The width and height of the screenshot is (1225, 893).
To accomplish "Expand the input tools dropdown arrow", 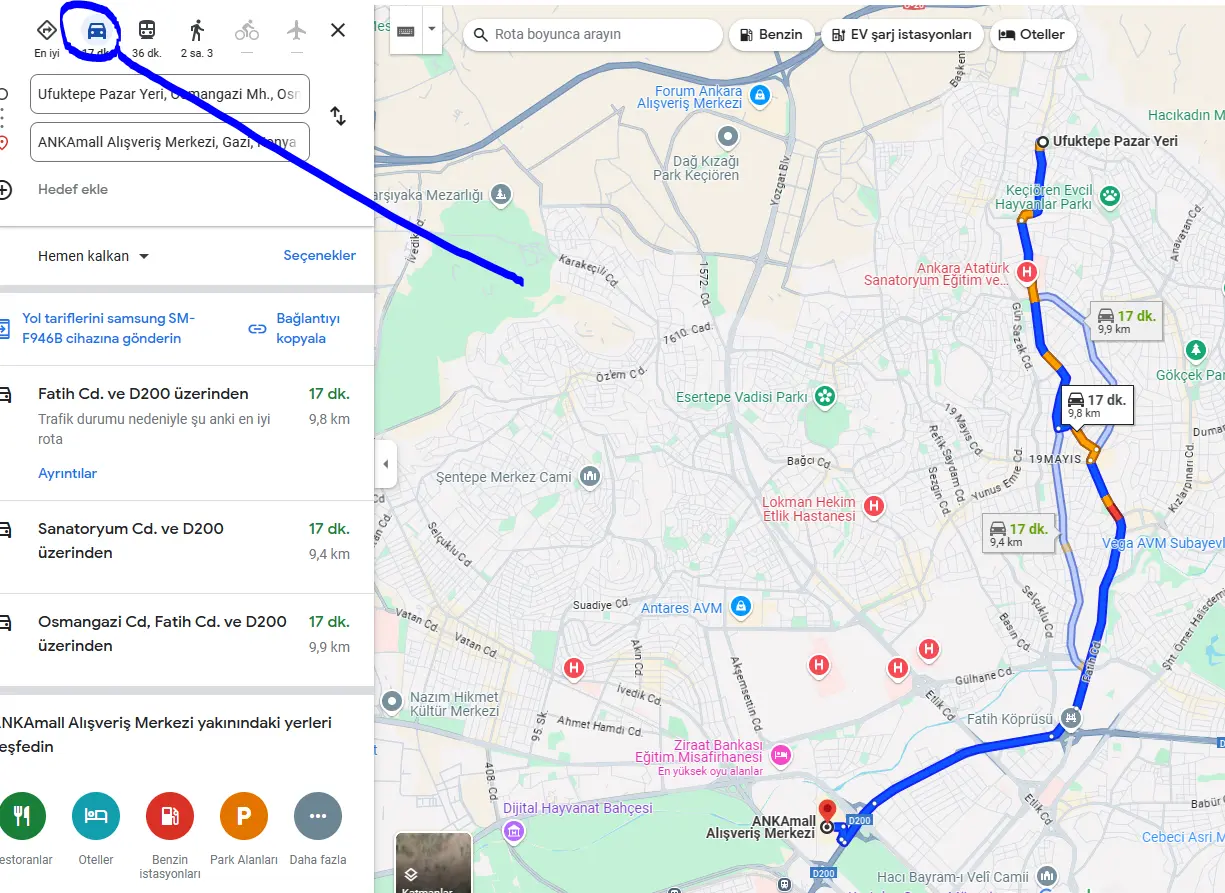I will [432, 29].
